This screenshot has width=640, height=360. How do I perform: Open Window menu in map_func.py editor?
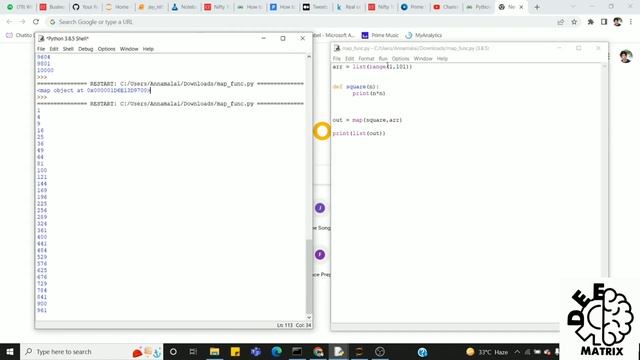pyautogui.click(x=423, y=59)
